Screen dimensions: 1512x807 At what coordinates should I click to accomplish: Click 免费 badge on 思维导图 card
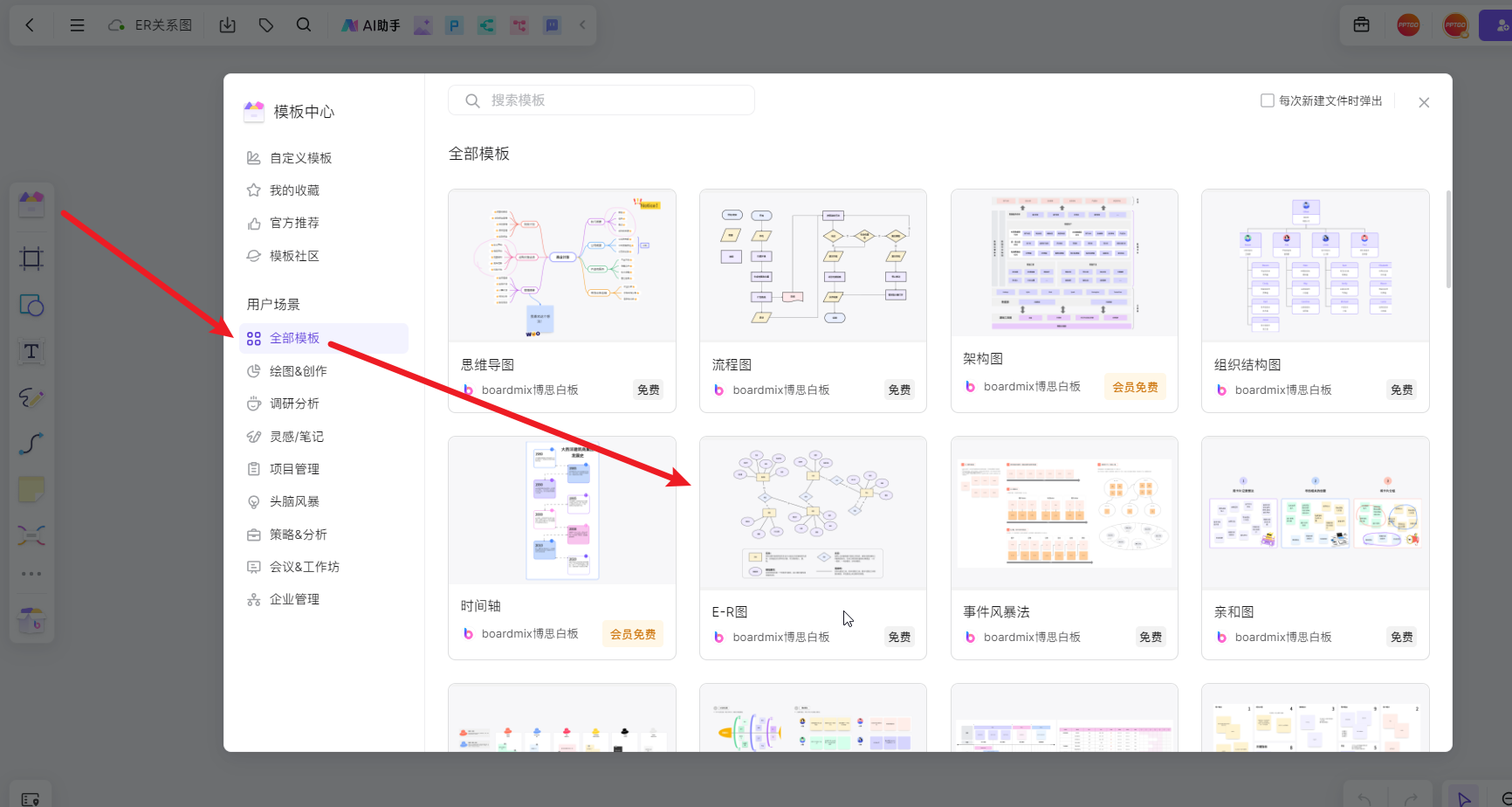[x=649, y=390]
